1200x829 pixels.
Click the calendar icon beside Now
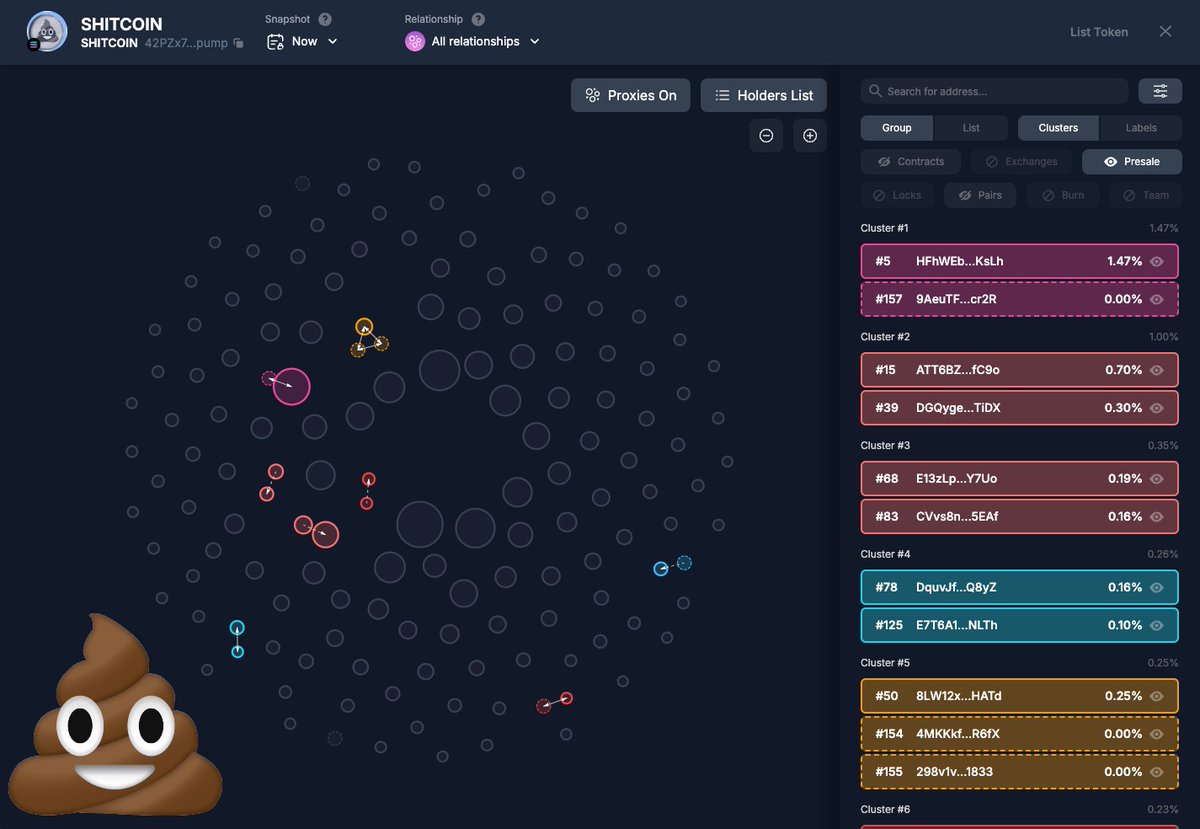click(275, 42)
